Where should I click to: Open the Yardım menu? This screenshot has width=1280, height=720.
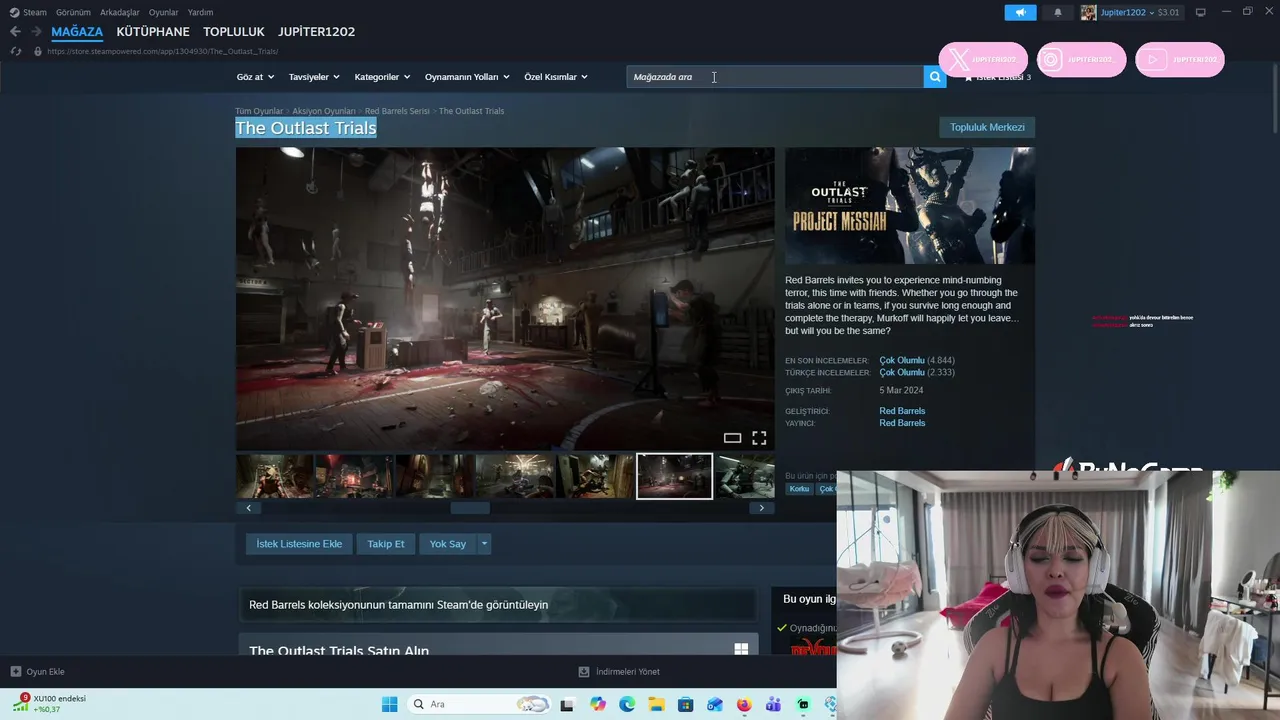tap(200, 12)
